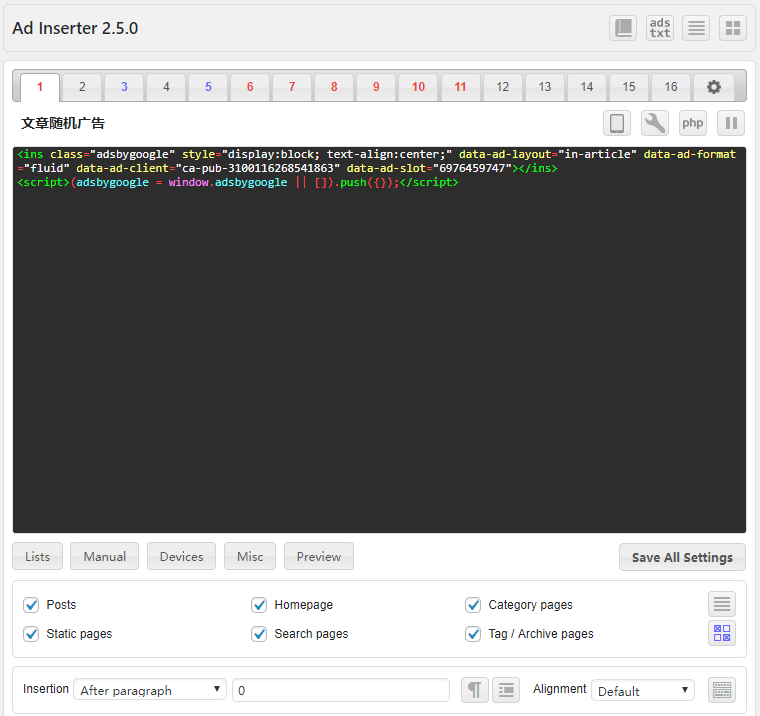Toggle paragraph counting pilcrow icon
The image size is (760, 716).
pyautogui.click(x=475, y=690)
